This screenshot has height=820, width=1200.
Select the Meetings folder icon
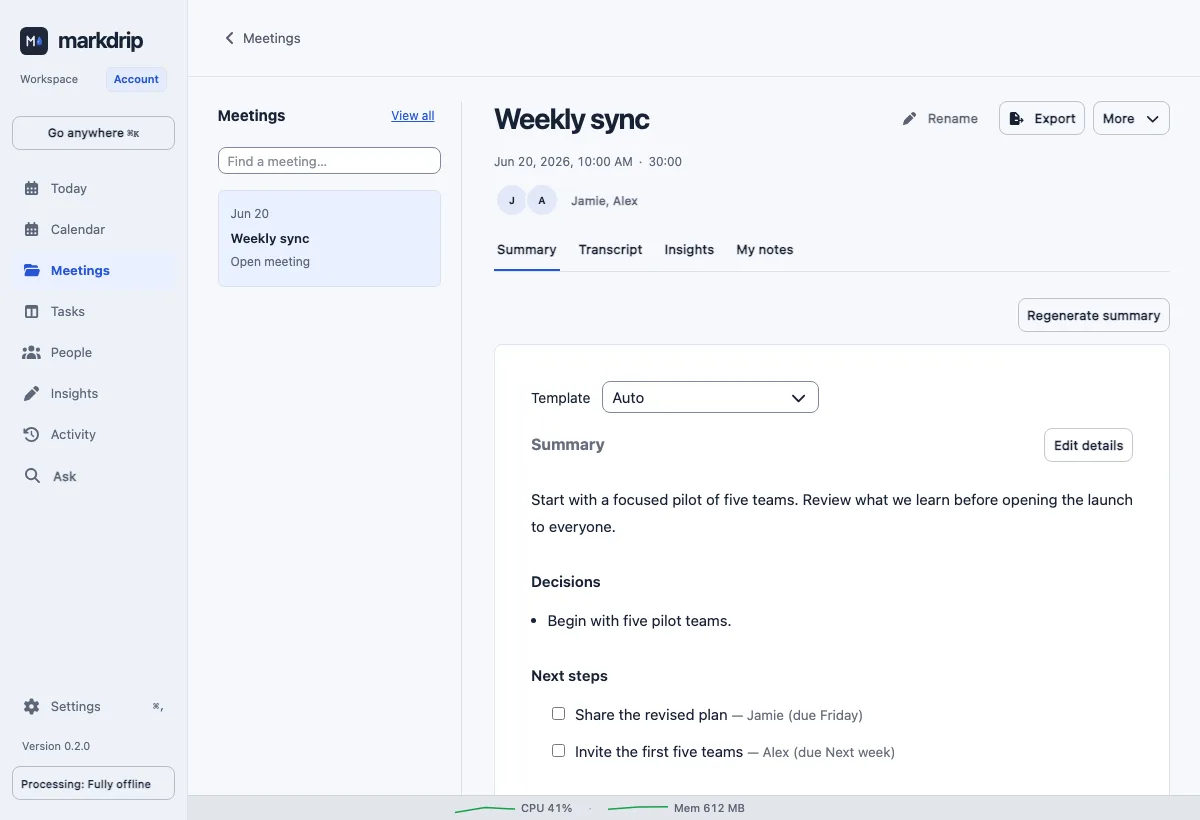32,270
